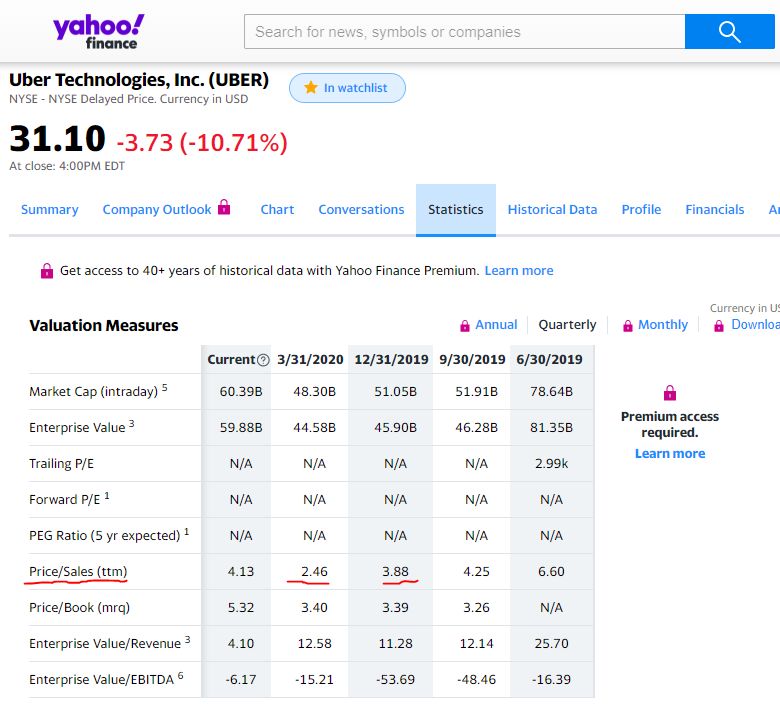Screen dimensions: 780x721
Task: Open the Company Outlook tab
Action: pyautogui.click(x=157, y=209)
